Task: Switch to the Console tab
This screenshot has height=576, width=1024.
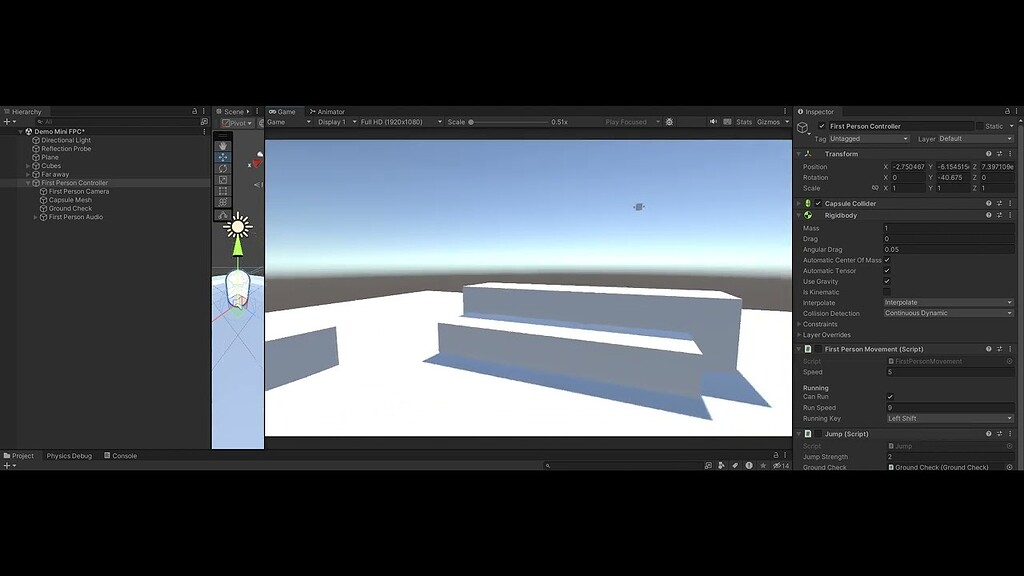Action: (121, 455)
